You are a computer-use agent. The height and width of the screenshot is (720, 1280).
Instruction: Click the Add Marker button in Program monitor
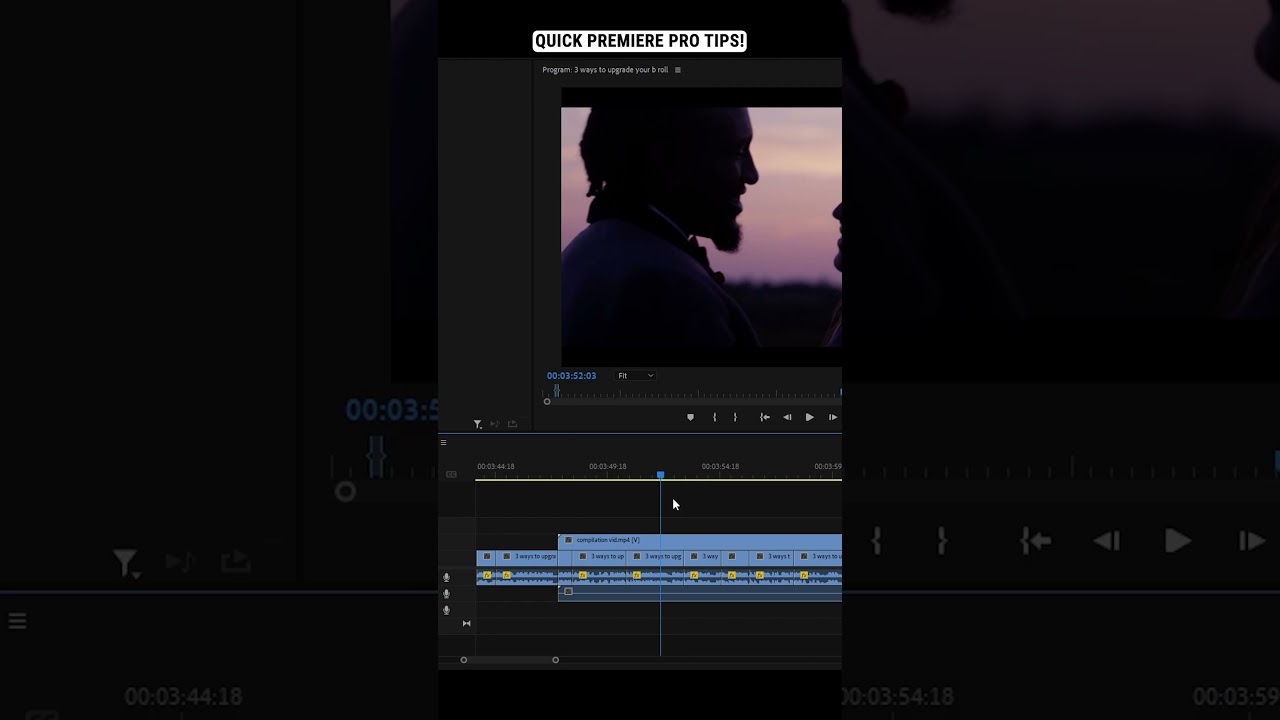tap(690, 417)
